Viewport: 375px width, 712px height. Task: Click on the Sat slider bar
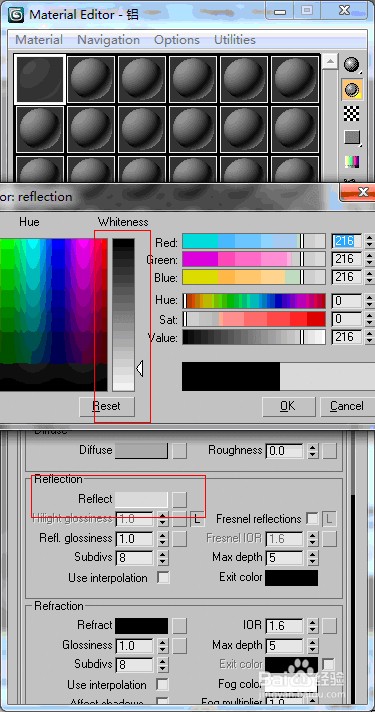pyautogui.click(x=254, y=319)
